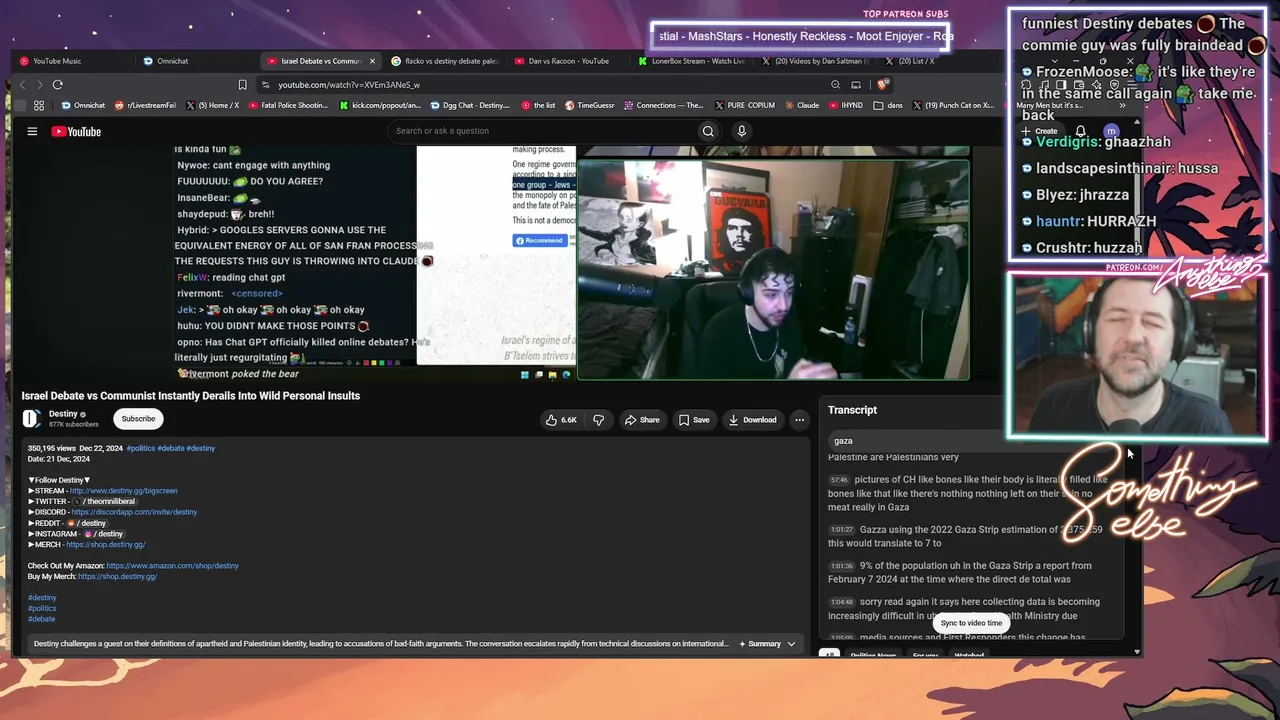Save the video to a playlist
The height and width of the screenshot is (720, 1280).
click(694, 420)
